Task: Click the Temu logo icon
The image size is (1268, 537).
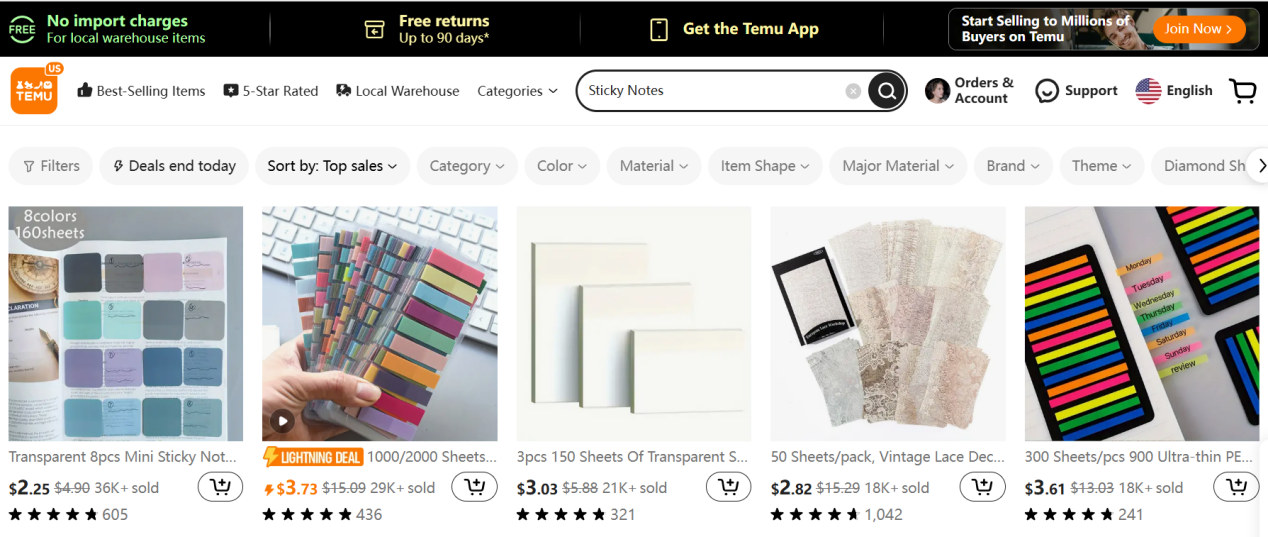Action: 34,90
